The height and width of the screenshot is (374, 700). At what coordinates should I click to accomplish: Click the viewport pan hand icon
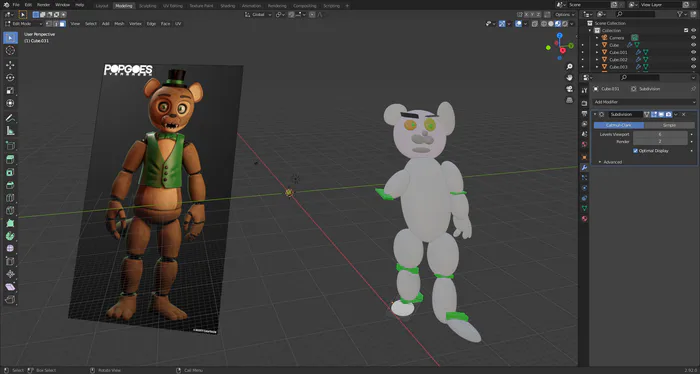(569, 78)
